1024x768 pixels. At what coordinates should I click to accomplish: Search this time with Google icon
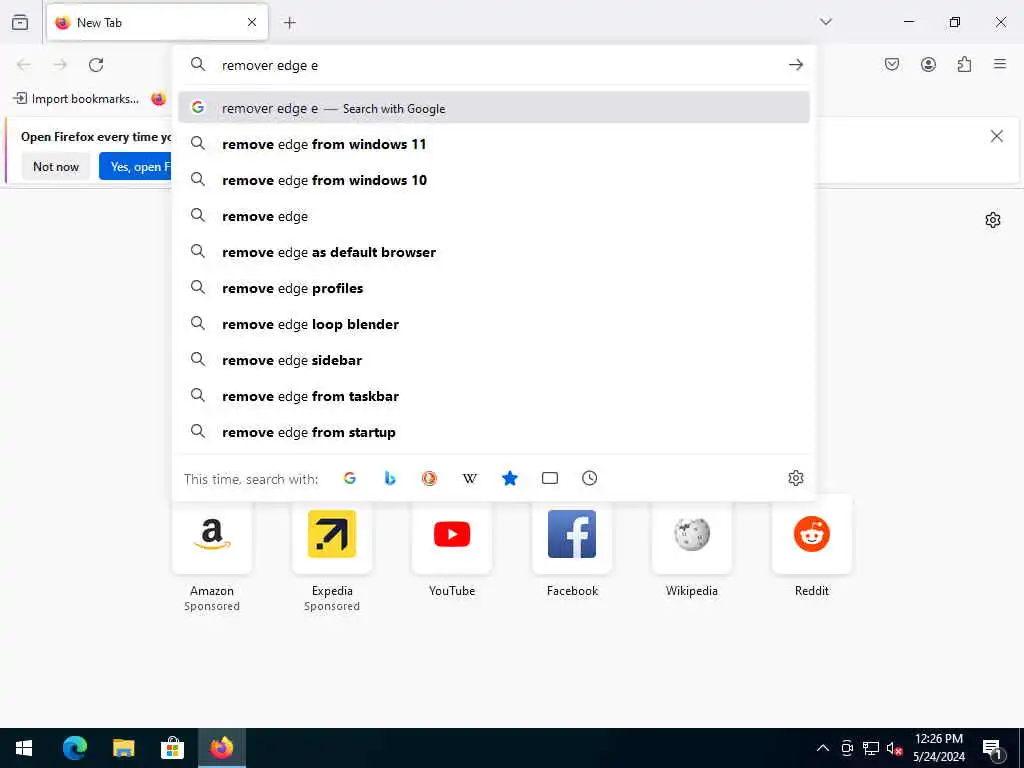pos(350,478)
